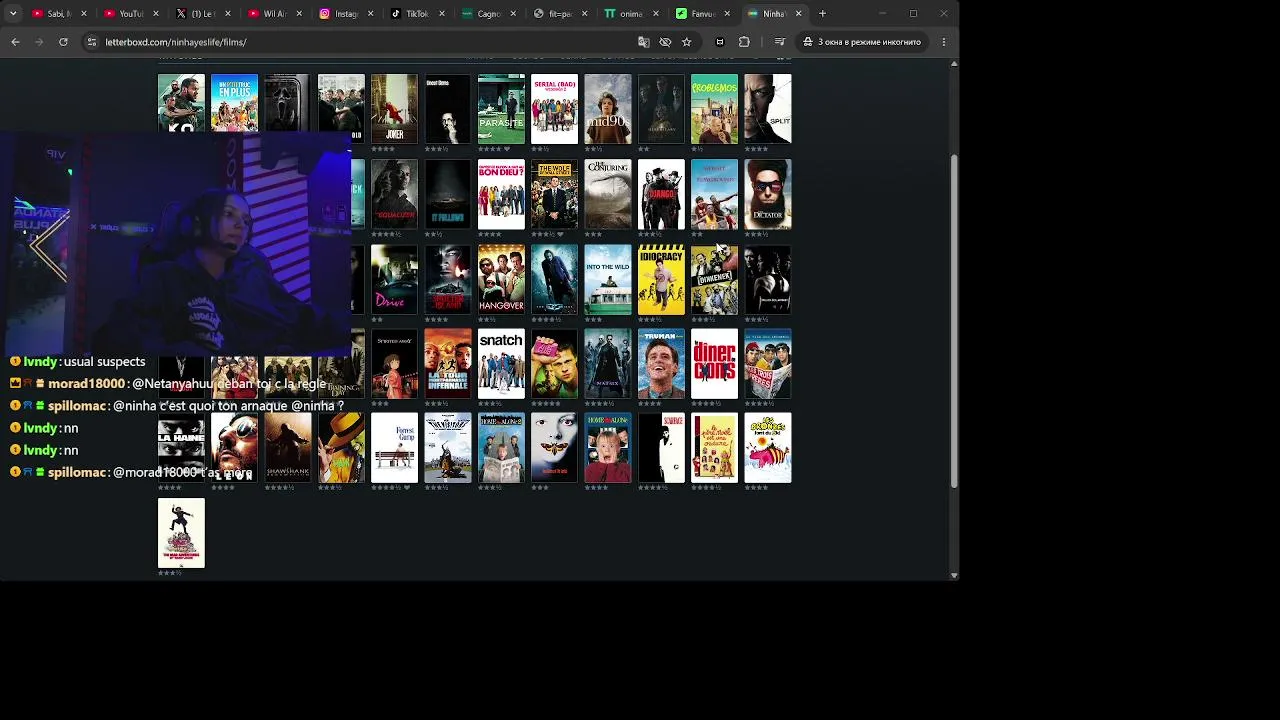Open the Bon Dieu film poster
Screen dimensions: 1280x720
pos(501,194)
